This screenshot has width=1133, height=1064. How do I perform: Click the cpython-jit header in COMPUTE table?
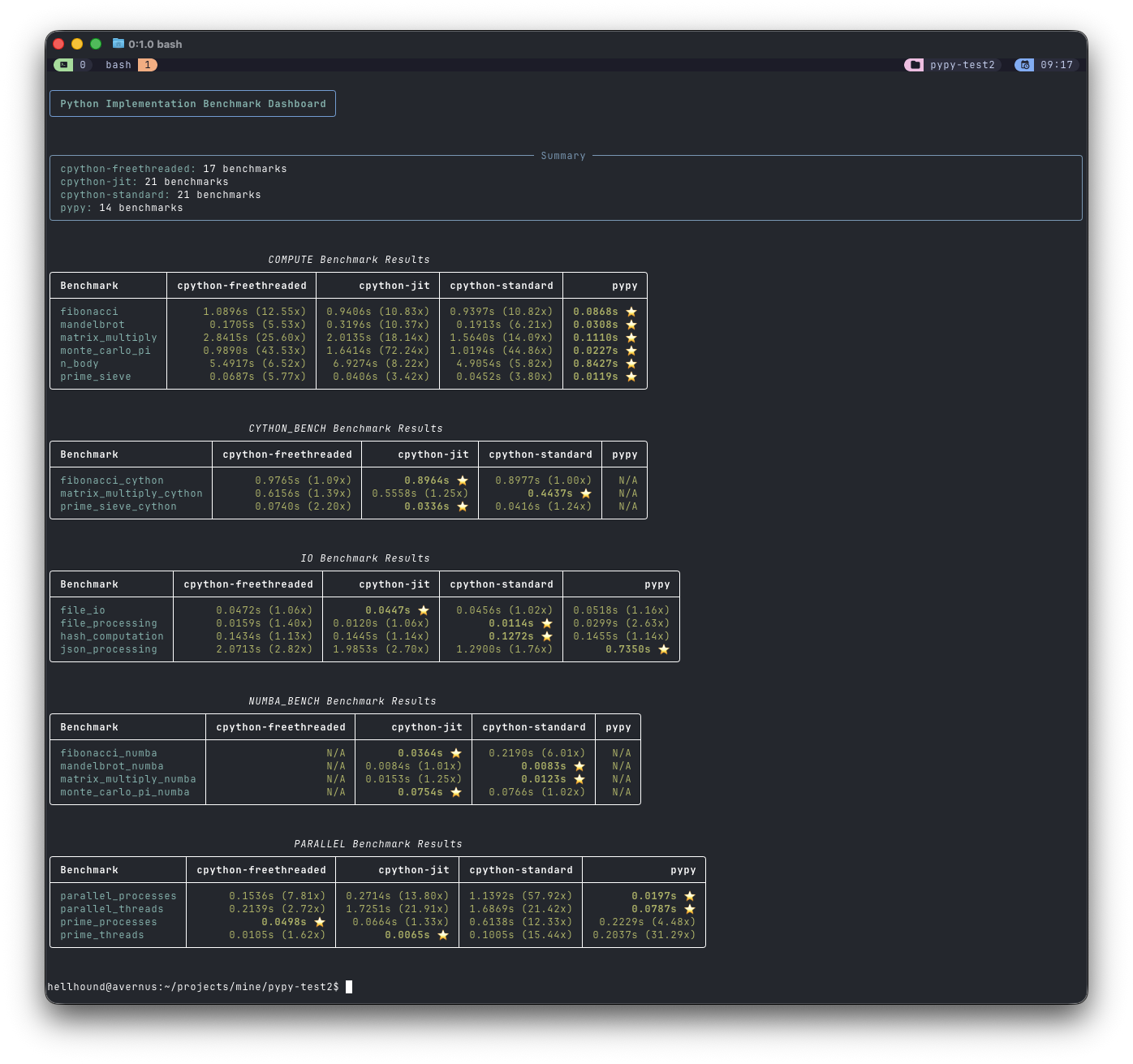[x=394, y=286]
